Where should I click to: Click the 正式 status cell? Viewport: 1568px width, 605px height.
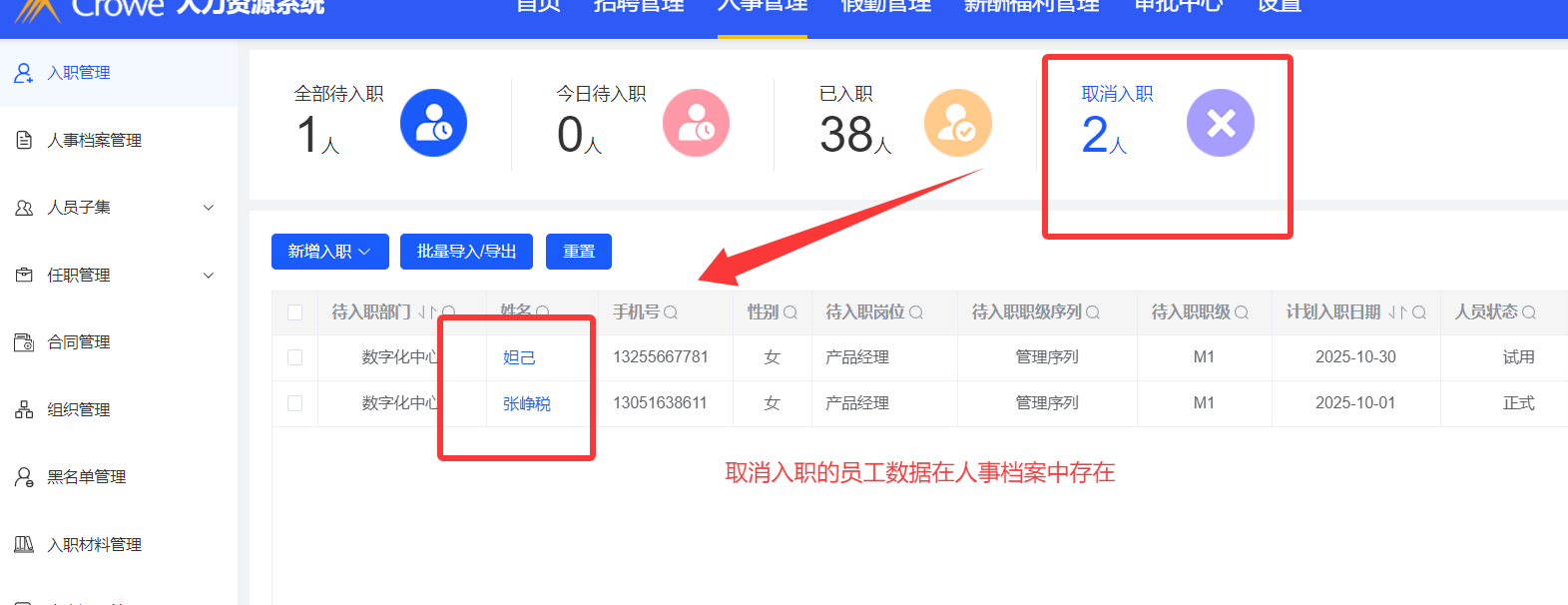1519,403
